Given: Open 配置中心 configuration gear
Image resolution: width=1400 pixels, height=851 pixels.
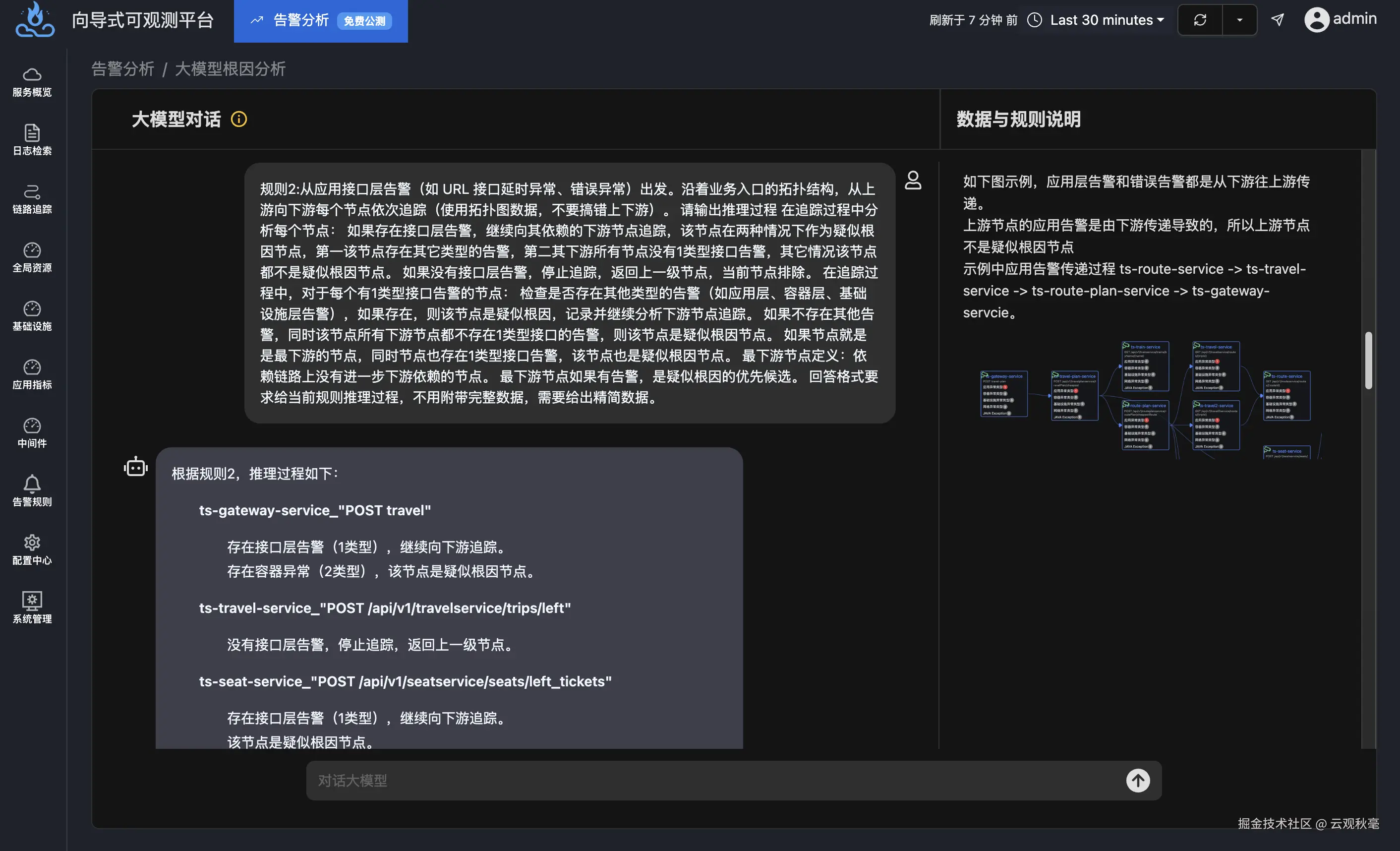Looking at the screenshot, I should (x=32, y=549).
